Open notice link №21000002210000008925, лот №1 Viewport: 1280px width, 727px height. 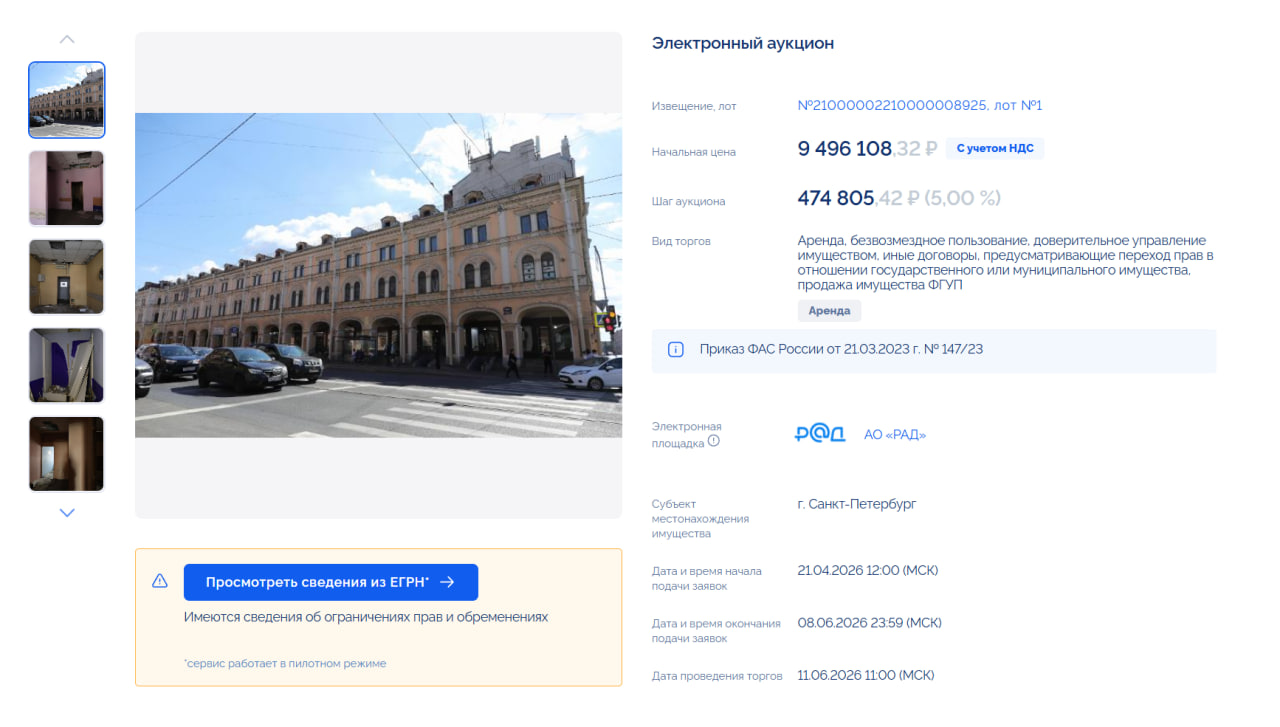(919, 106)
